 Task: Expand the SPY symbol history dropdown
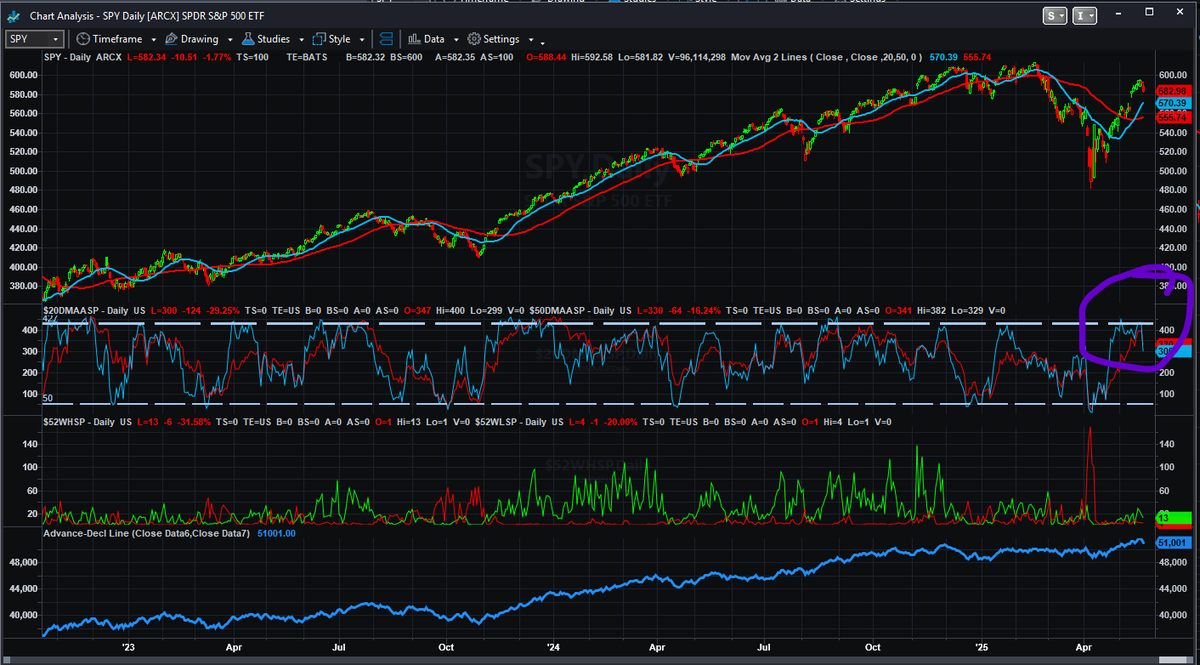click(56, 39)
